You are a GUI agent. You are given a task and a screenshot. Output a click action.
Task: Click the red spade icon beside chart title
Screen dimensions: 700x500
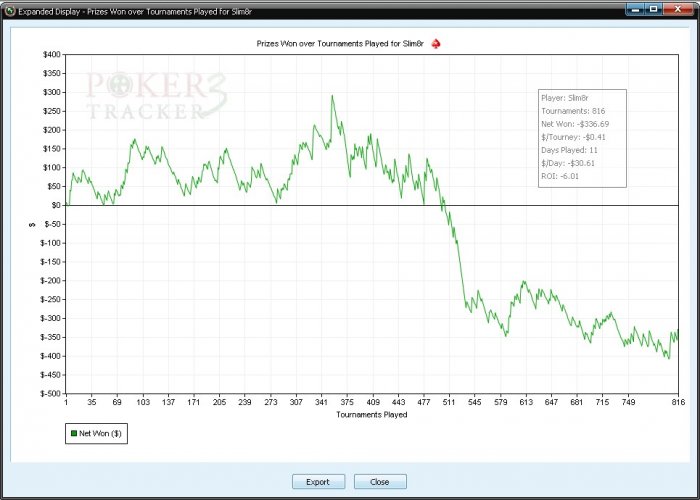point(436,44)
